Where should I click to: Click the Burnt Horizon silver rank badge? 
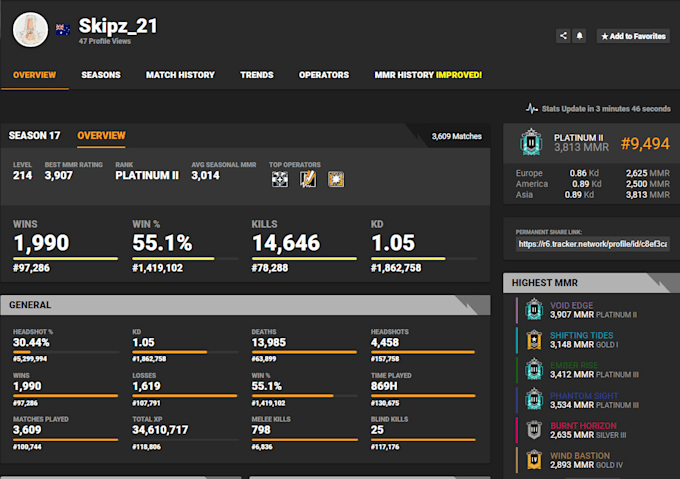tap(534, 430)
